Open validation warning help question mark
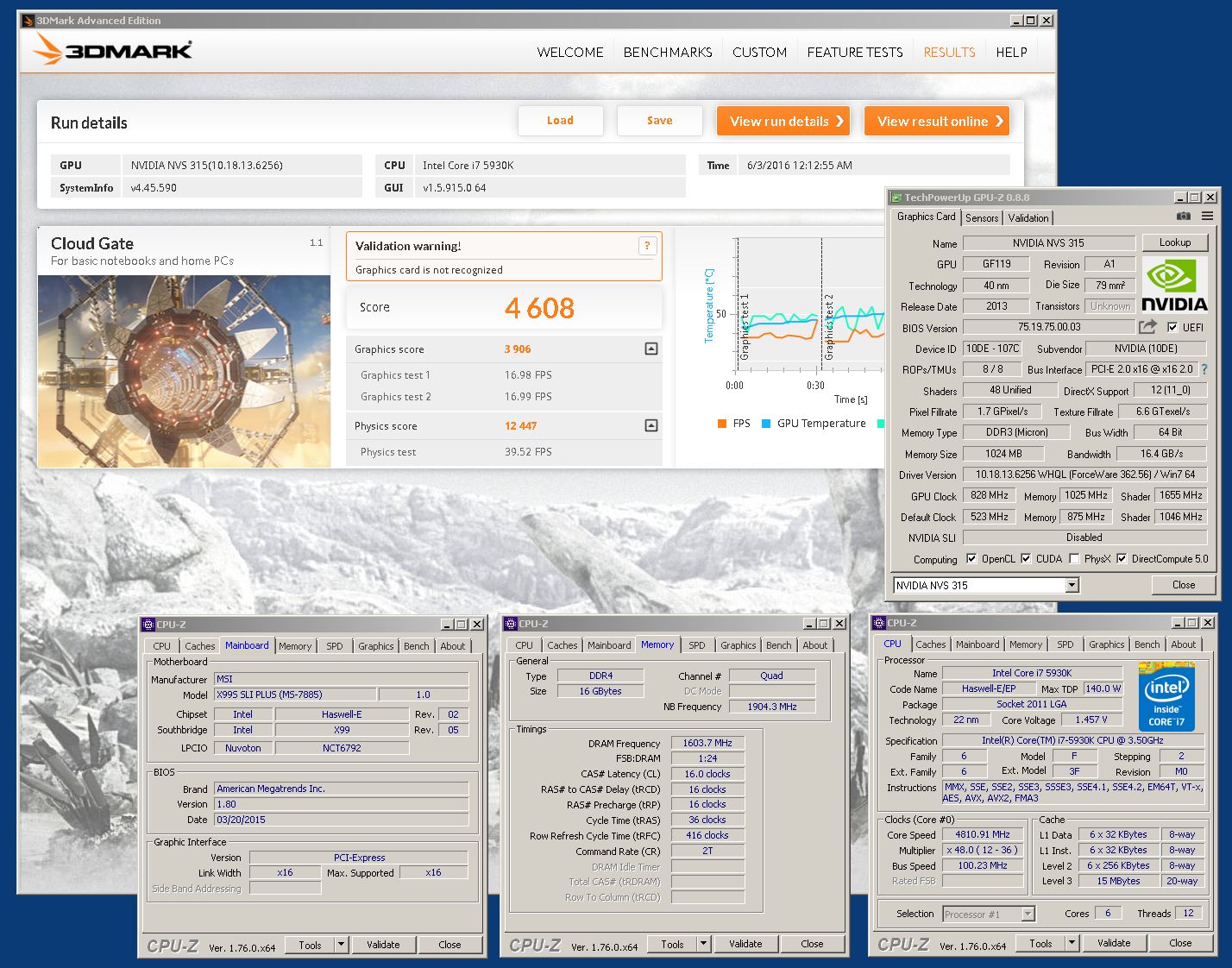 coord(647,246)
